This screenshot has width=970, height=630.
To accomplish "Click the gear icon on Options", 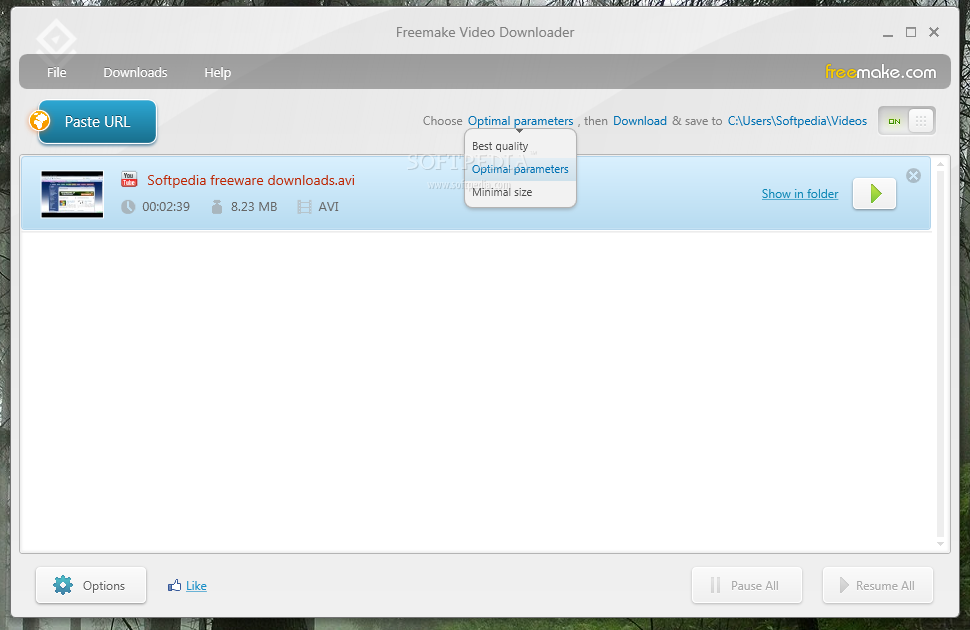I will point(62,585).
